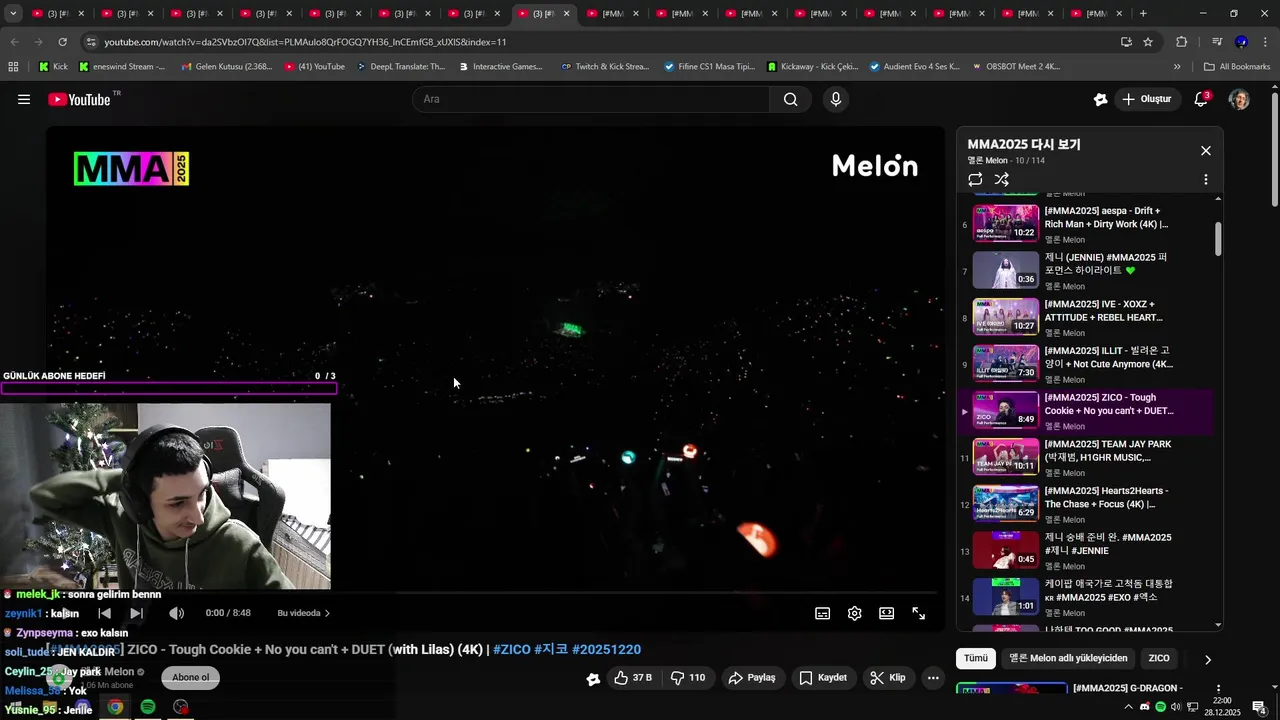Show more filter chips with right arrow
Screen dimensions: 1280x720
1207,659
